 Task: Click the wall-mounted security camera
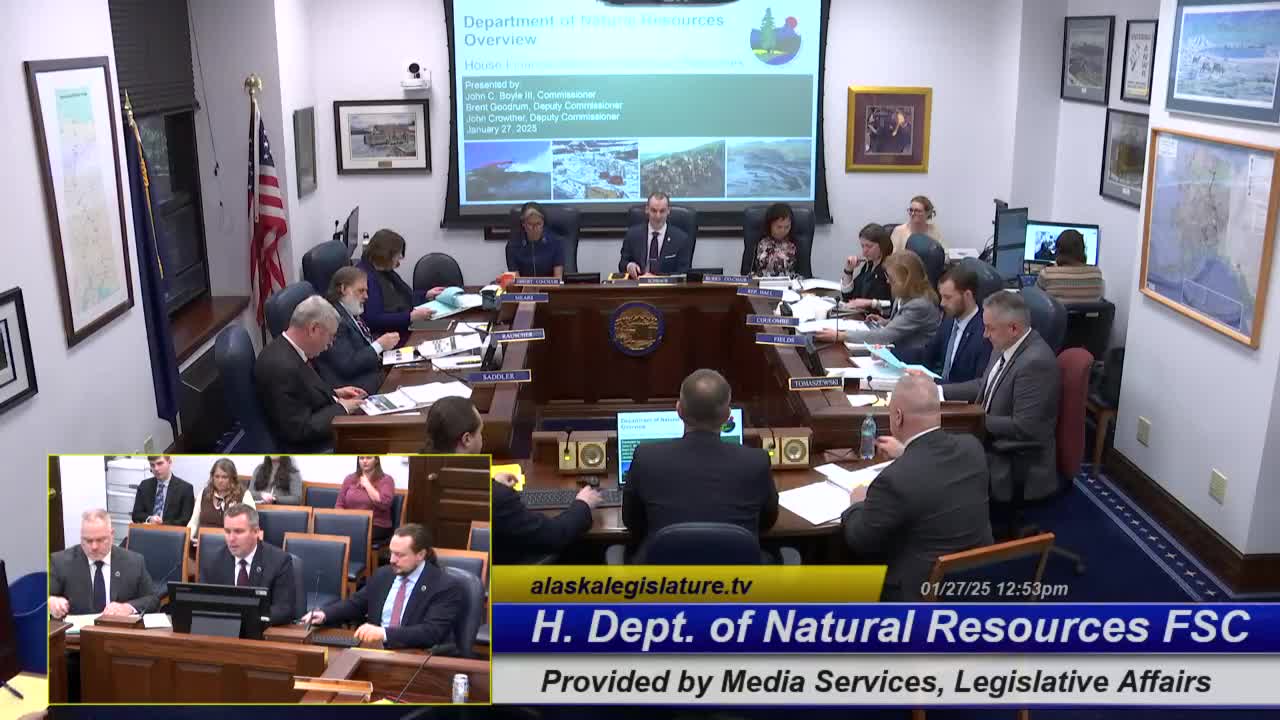(x=414, y=75)
